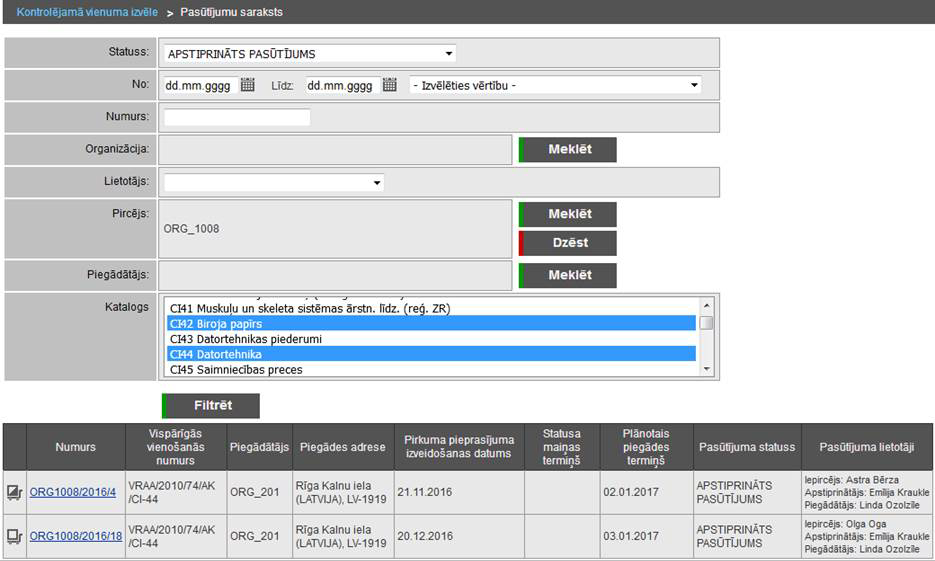Click the order icon beside ORG1008/2016/18

[x=14, y=536]
